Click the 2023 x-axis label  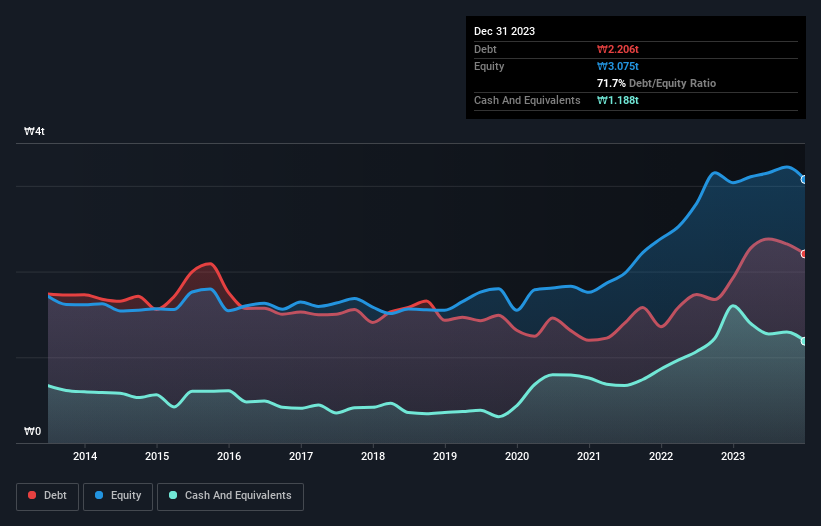click(x=733, y=456)
